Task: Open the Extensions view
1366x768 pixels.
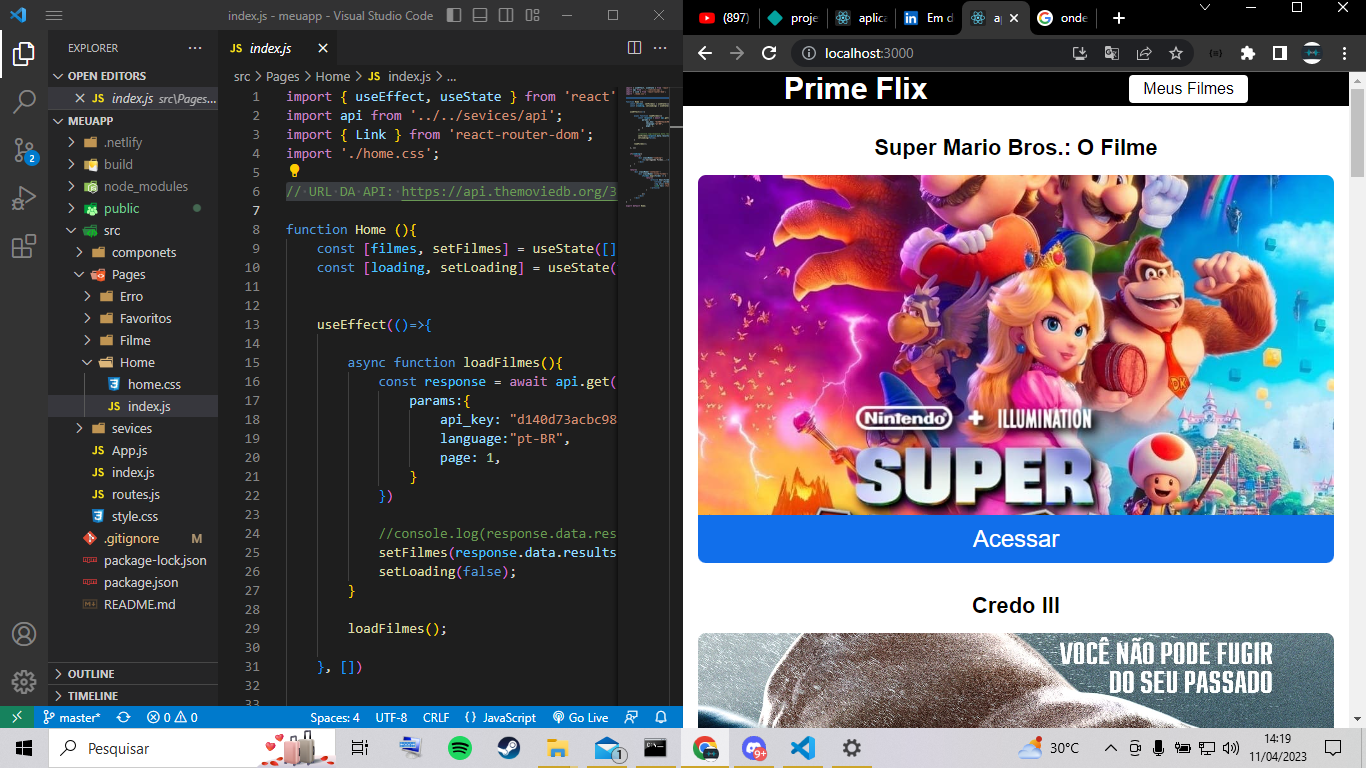Action: pos(24,246)
